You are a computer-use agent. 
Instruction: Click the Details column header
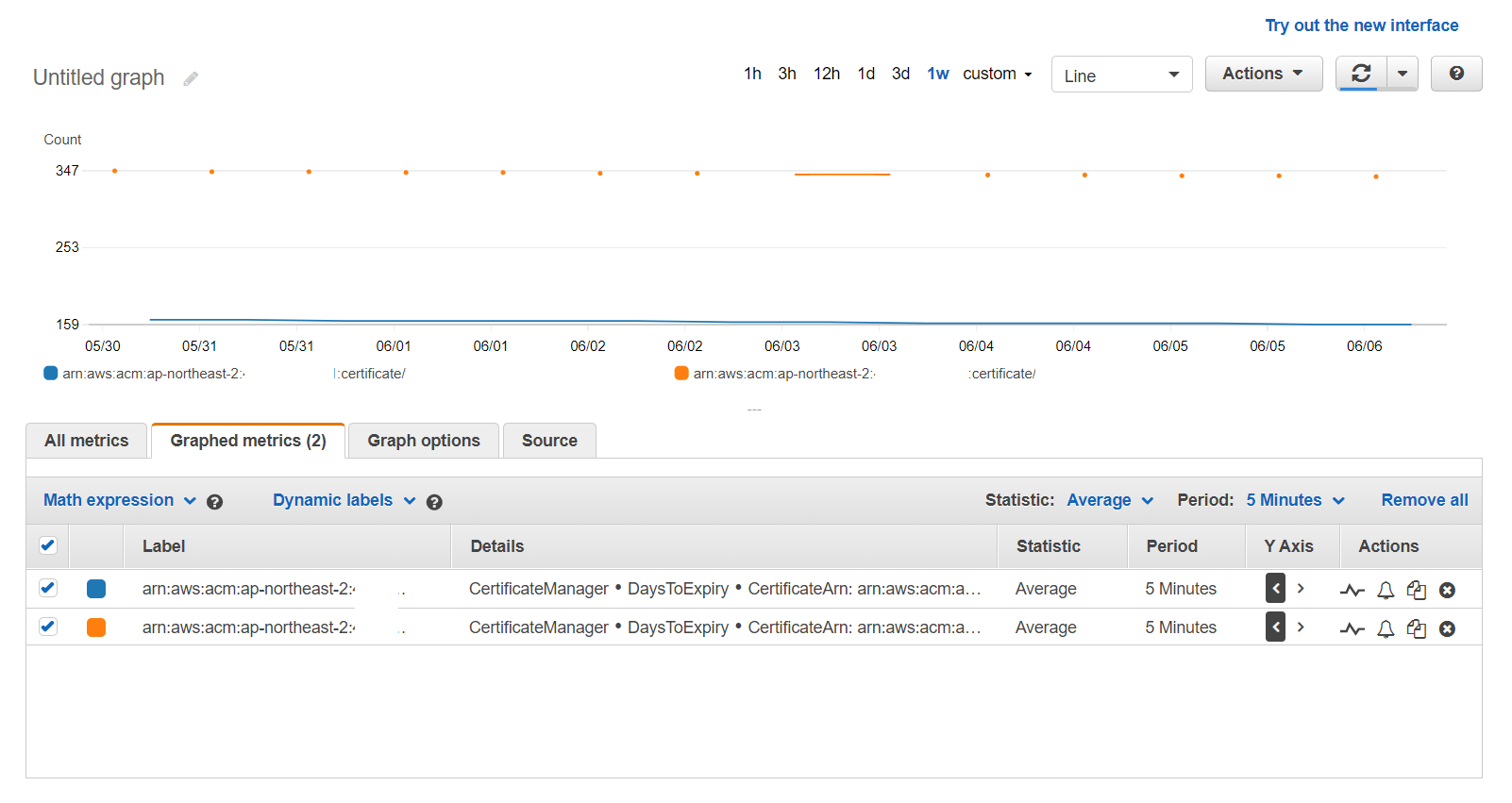pyautogui.click(x=496, y=546)
